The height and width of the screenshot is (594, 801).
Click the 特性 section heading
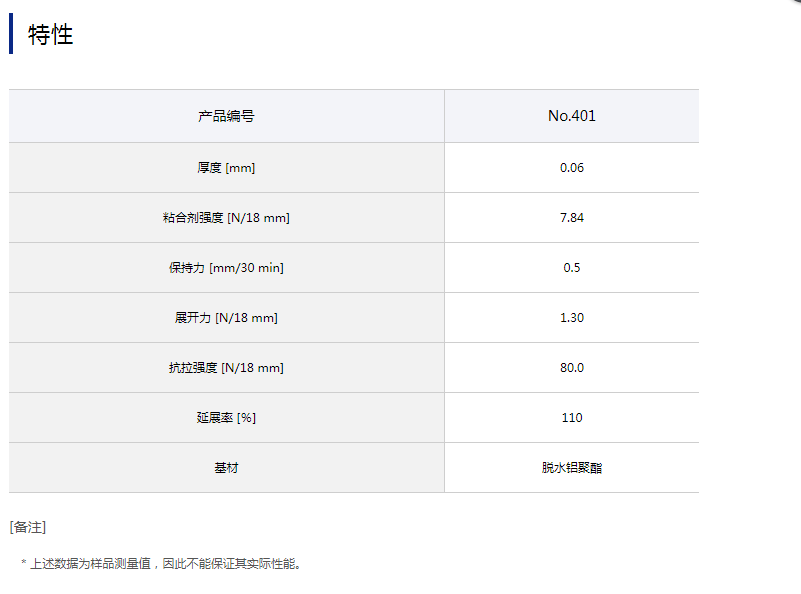tap(50, 35)
